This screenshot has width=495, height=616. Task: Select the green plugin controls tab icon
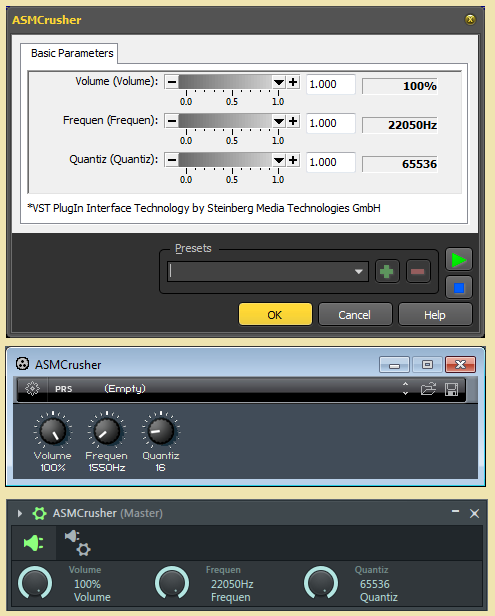pyautogui.click(x=34, y=543)
